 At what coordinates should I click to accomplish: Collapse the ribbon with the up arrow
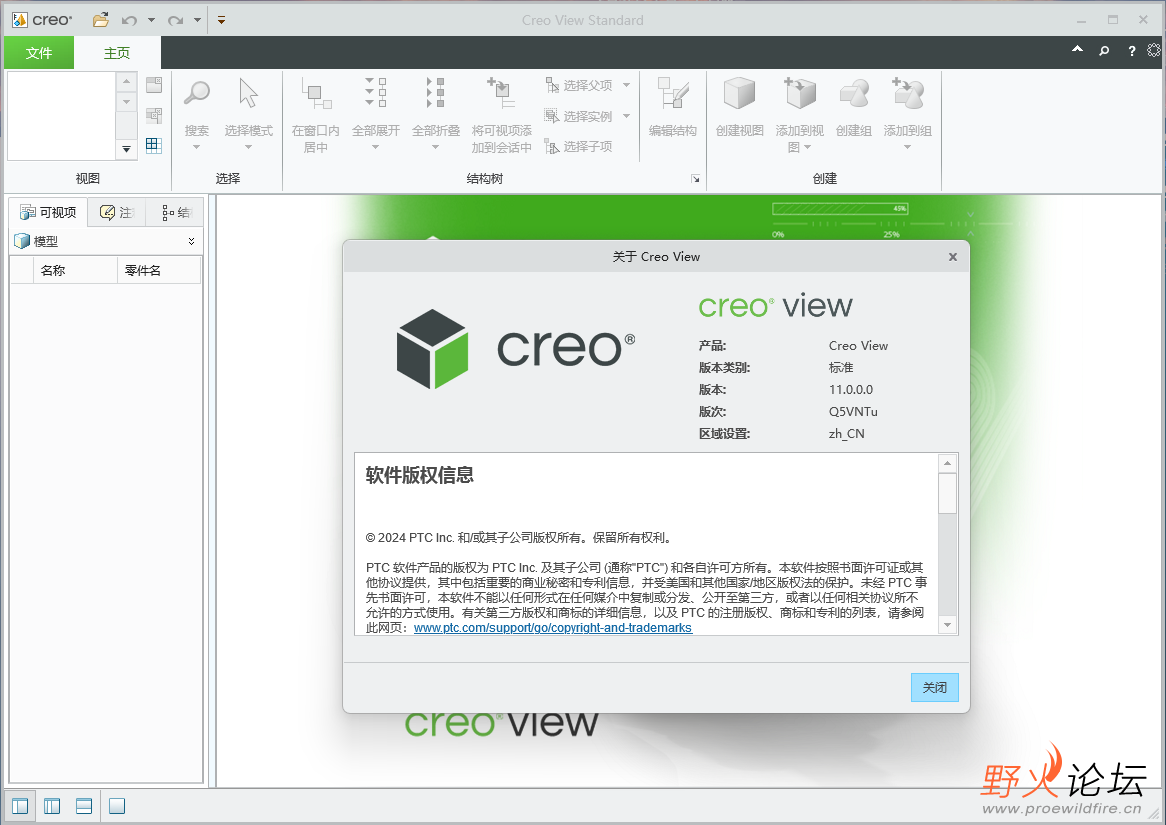point(1077,50)
